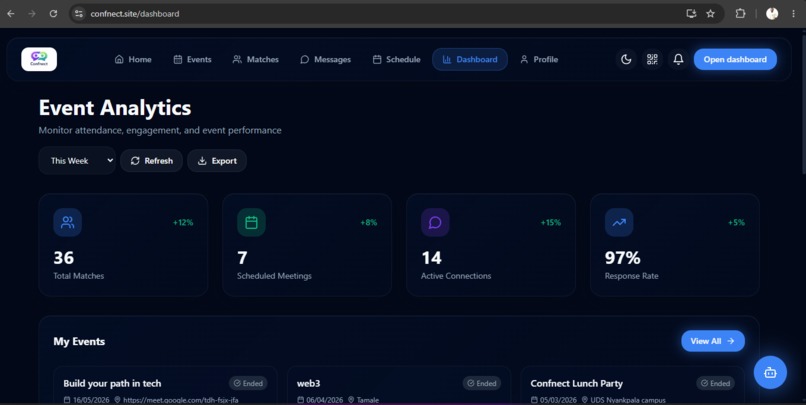Open the Confnect Lunch Party event
Image resolution: width=806 pixels, height=405 pixels.
pyautogui.click(x=632, y=385)
